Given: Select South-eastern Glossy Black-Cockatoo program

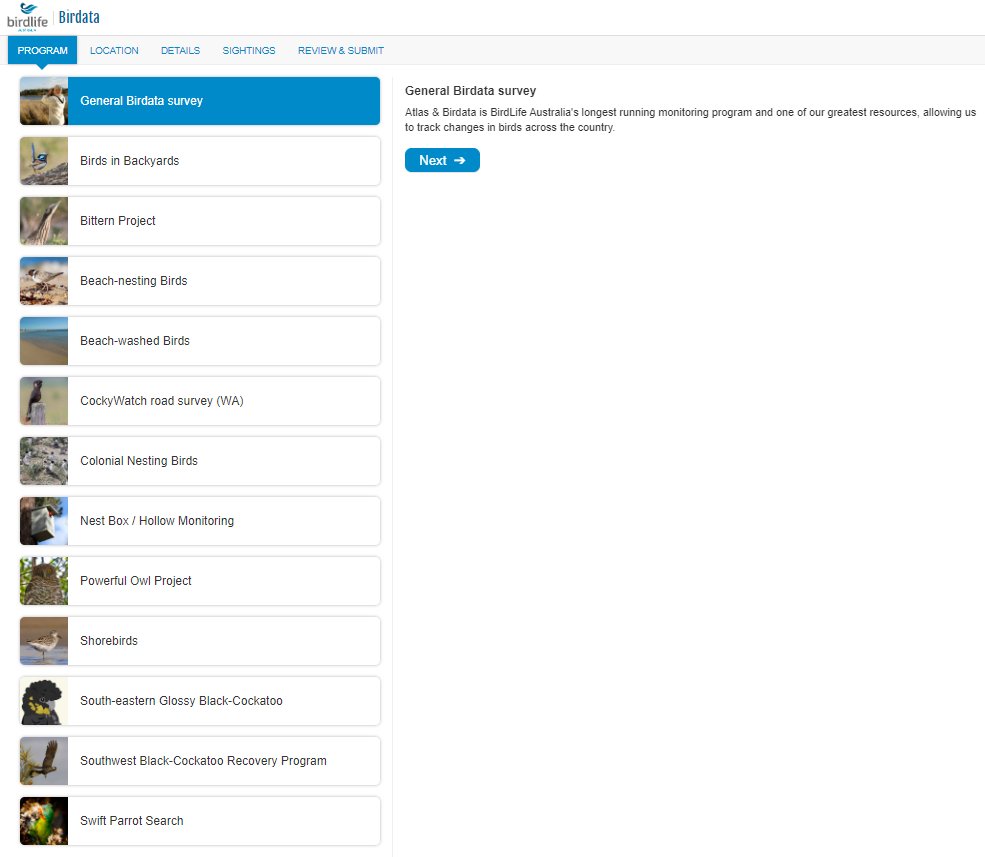Looking at the screenshot, I should 200,701.
